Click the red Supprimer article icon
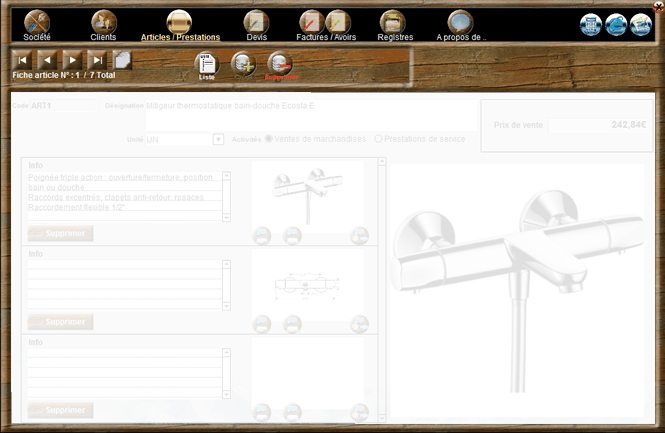Viewport: 665px width, 433px height. coord(281,63)
